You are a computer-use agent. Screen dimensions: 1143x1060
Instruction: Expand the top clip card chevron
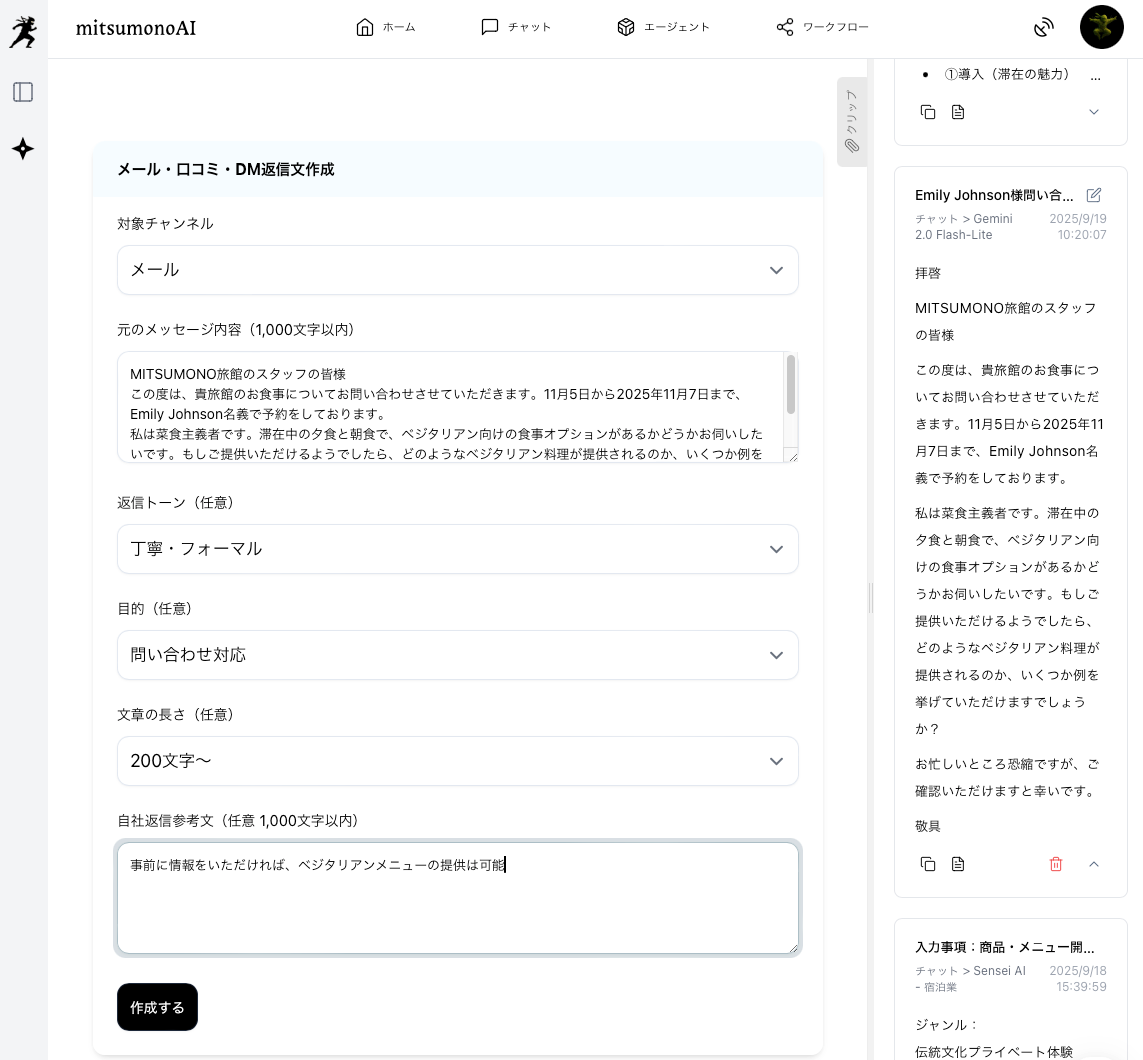point(1094,112)
